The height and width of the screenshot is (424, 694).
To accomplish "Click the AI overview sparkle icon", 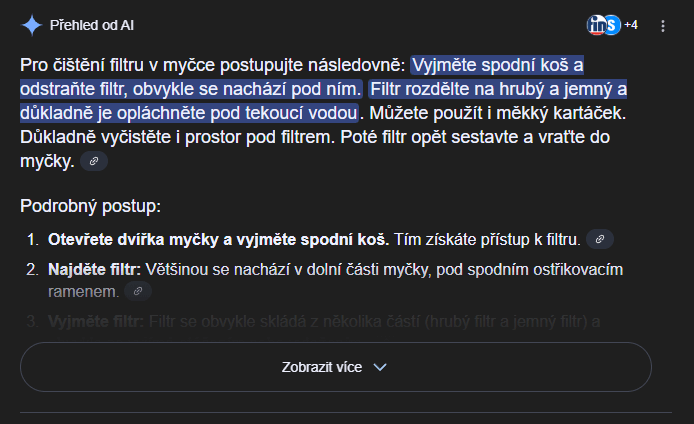I will click(x=32, y=26).
